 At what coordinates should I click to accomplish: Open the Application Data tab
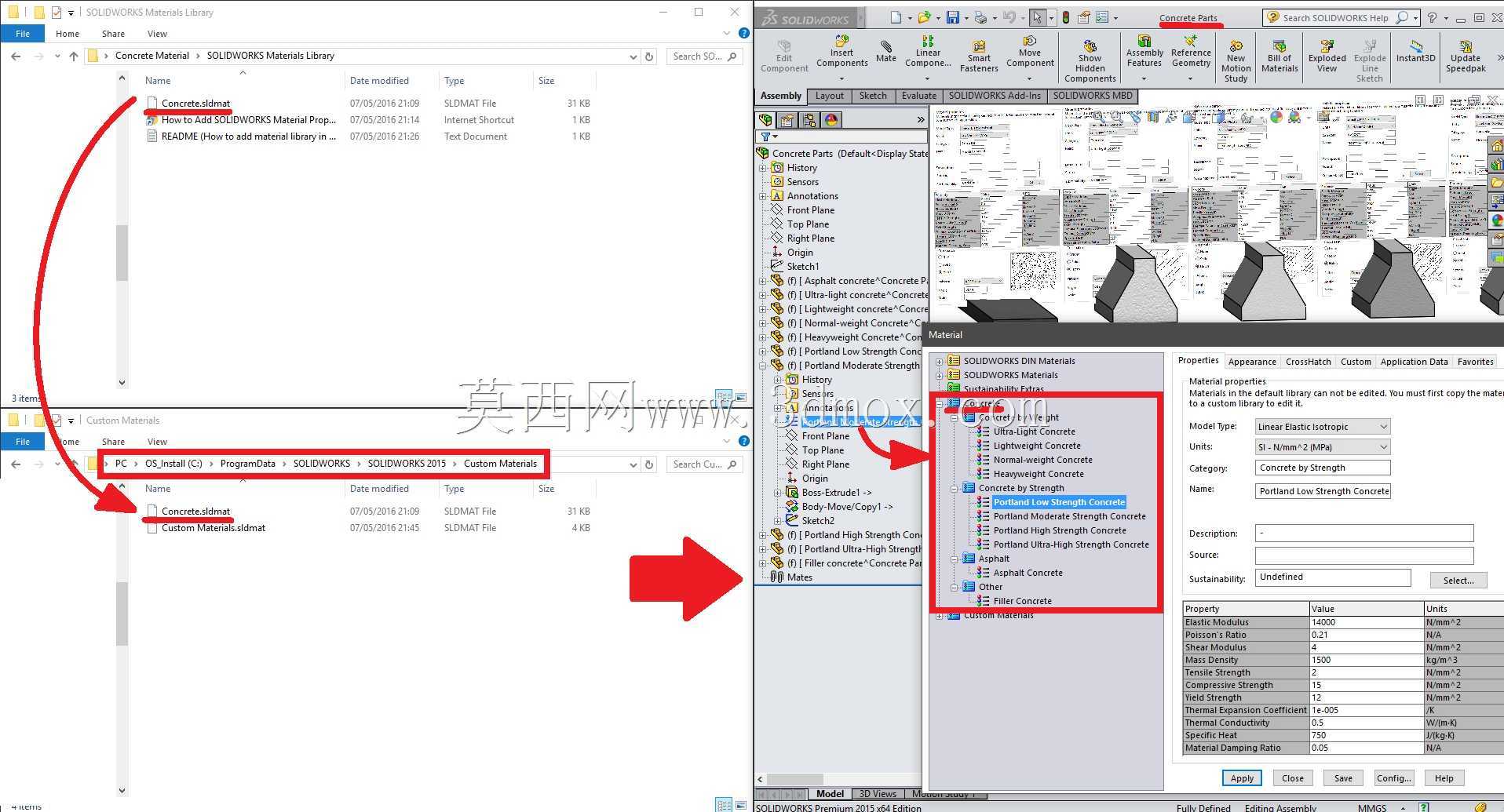click(1414, 362)
